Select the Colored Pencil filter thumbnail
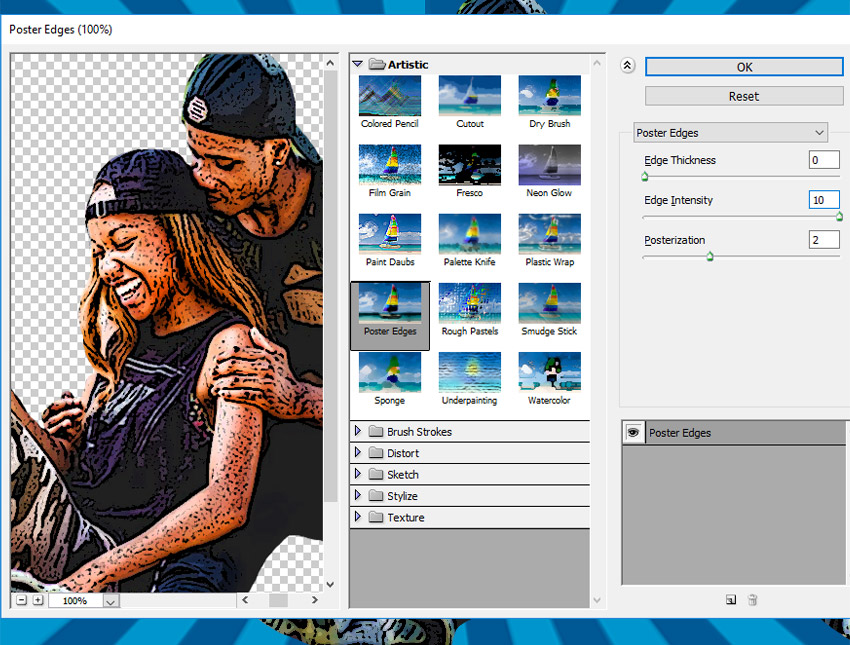850x645 pixels. [389, 97]
